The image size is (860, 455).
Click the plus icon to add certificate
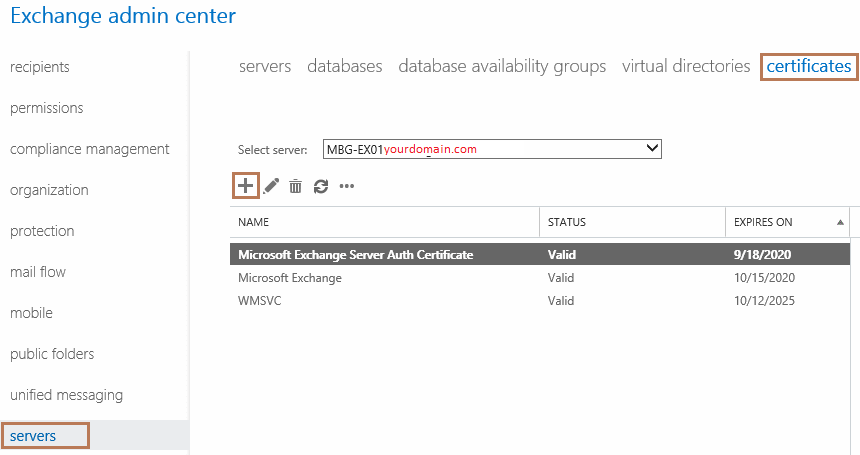pyautogui.click(x=245, y=186)
